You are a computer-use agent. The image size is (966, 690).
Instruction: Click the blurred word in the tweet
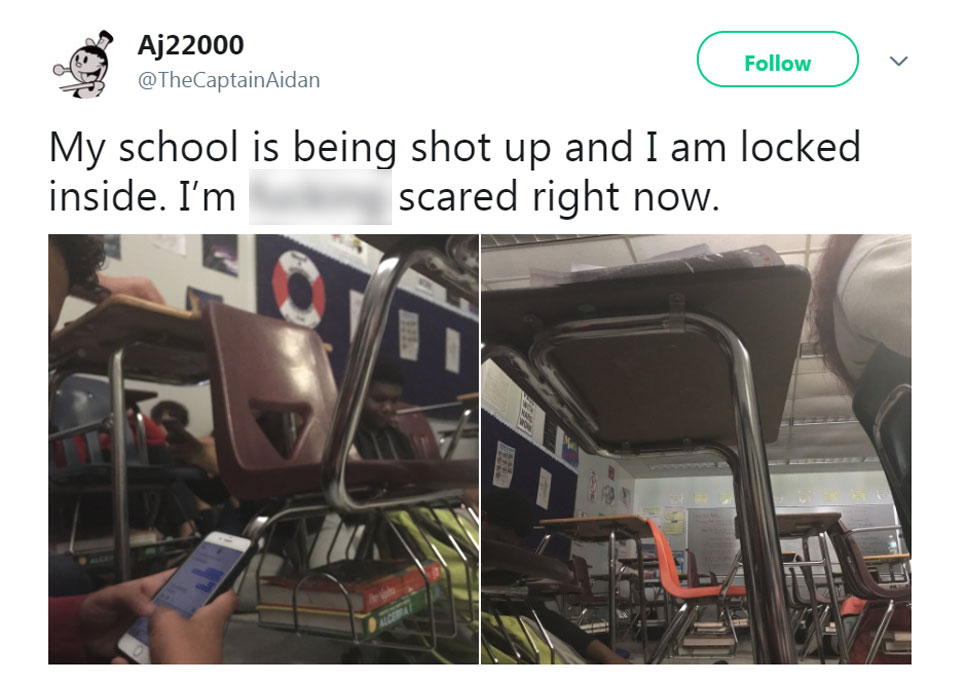pyautogui.click(x=320, y=198)
